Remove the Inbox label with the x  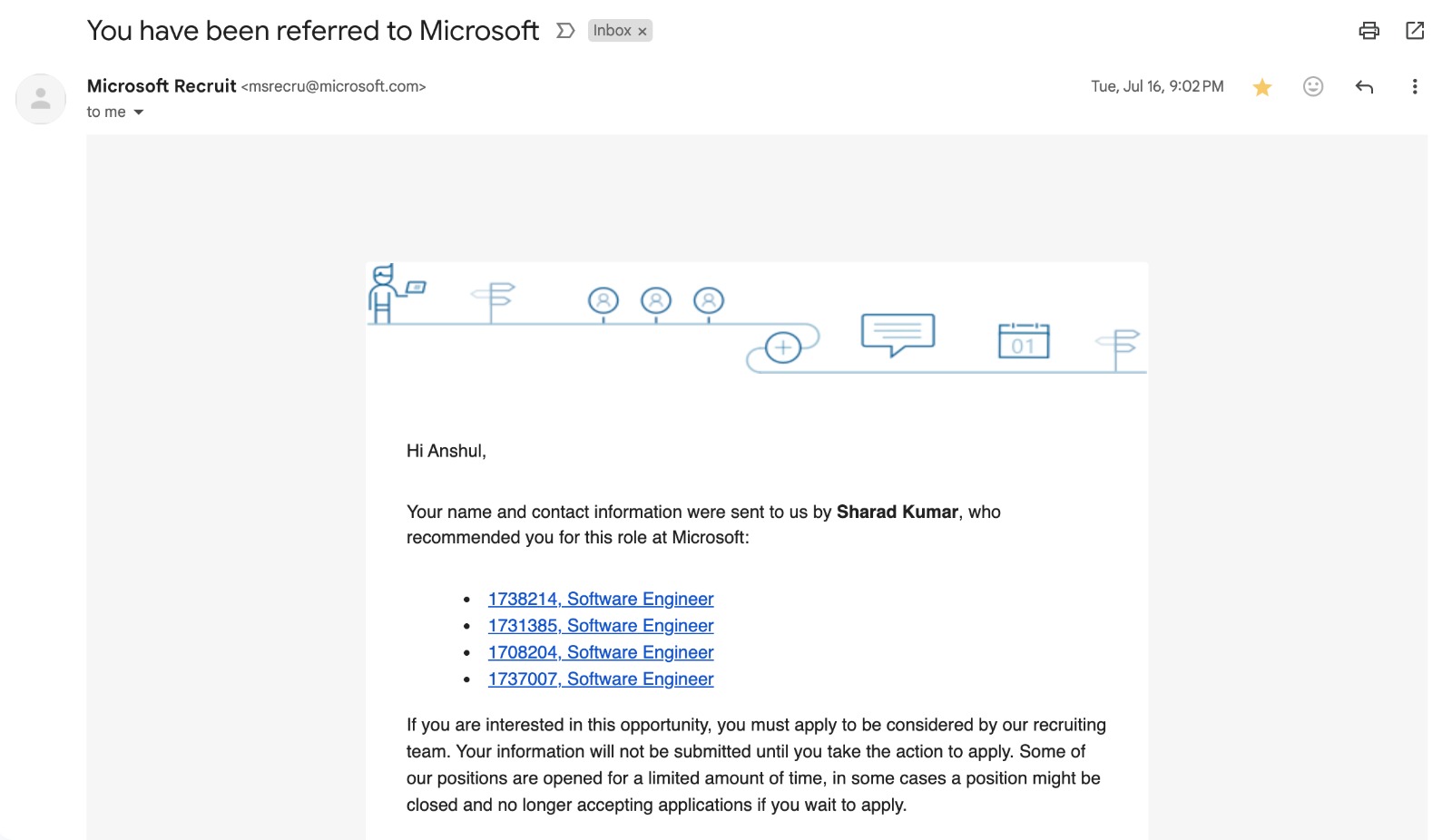(643, 32)
